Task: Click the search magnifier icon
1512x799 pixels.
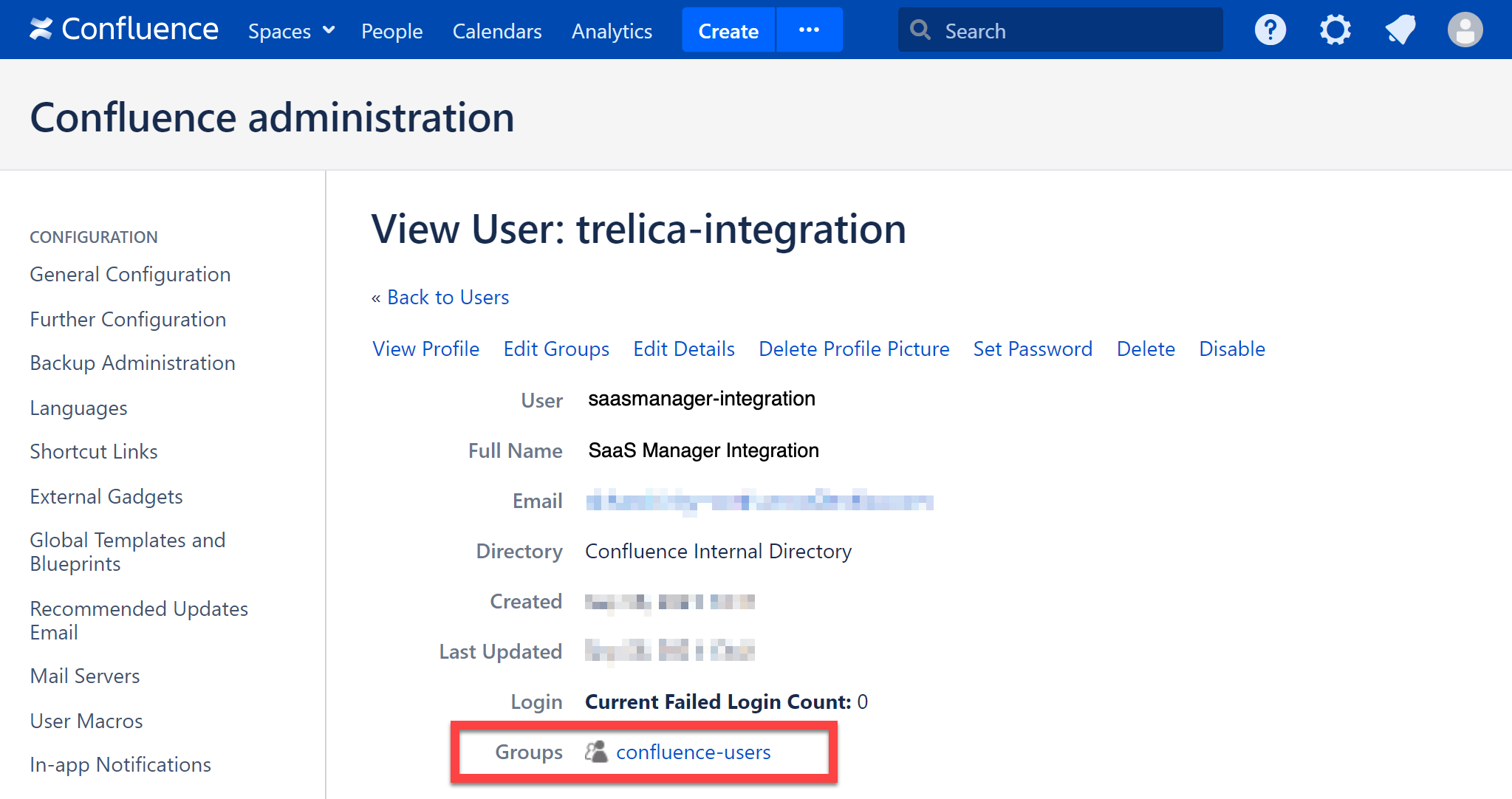Action: [920, 30]
